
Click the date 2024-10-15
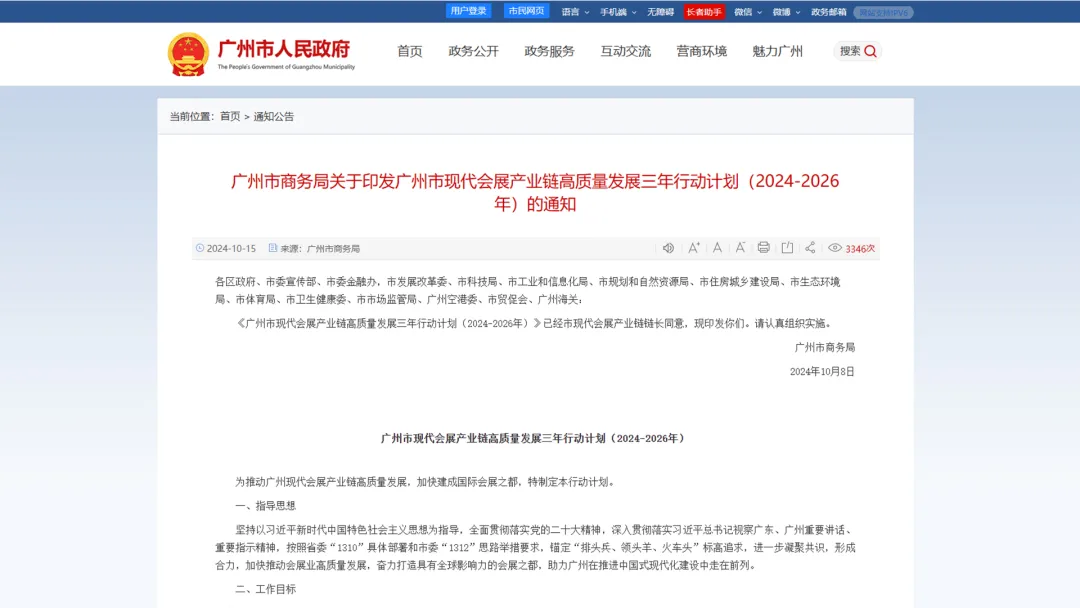[x=231, y=249]
